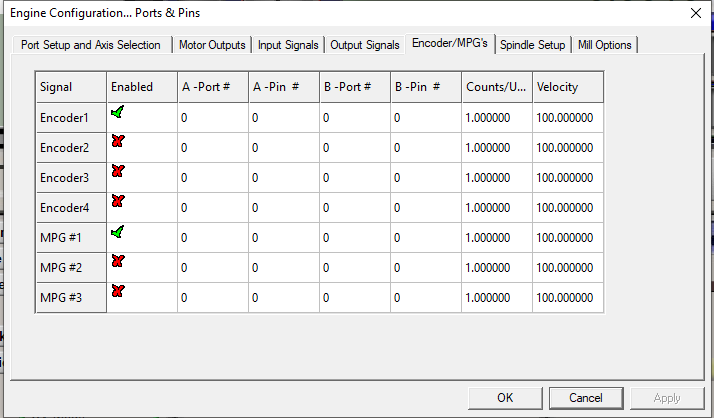The width and height of the screenshot is (714, 418).
Task: Enable Encoder4 using its red X icon
Action: 118,201
